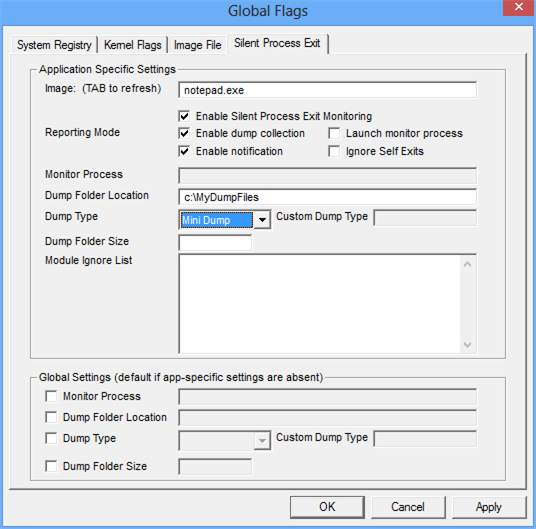This screenshot has width=536, height=529.
Task: Click the application Dump Folder Size field
Action: (215, 243)
